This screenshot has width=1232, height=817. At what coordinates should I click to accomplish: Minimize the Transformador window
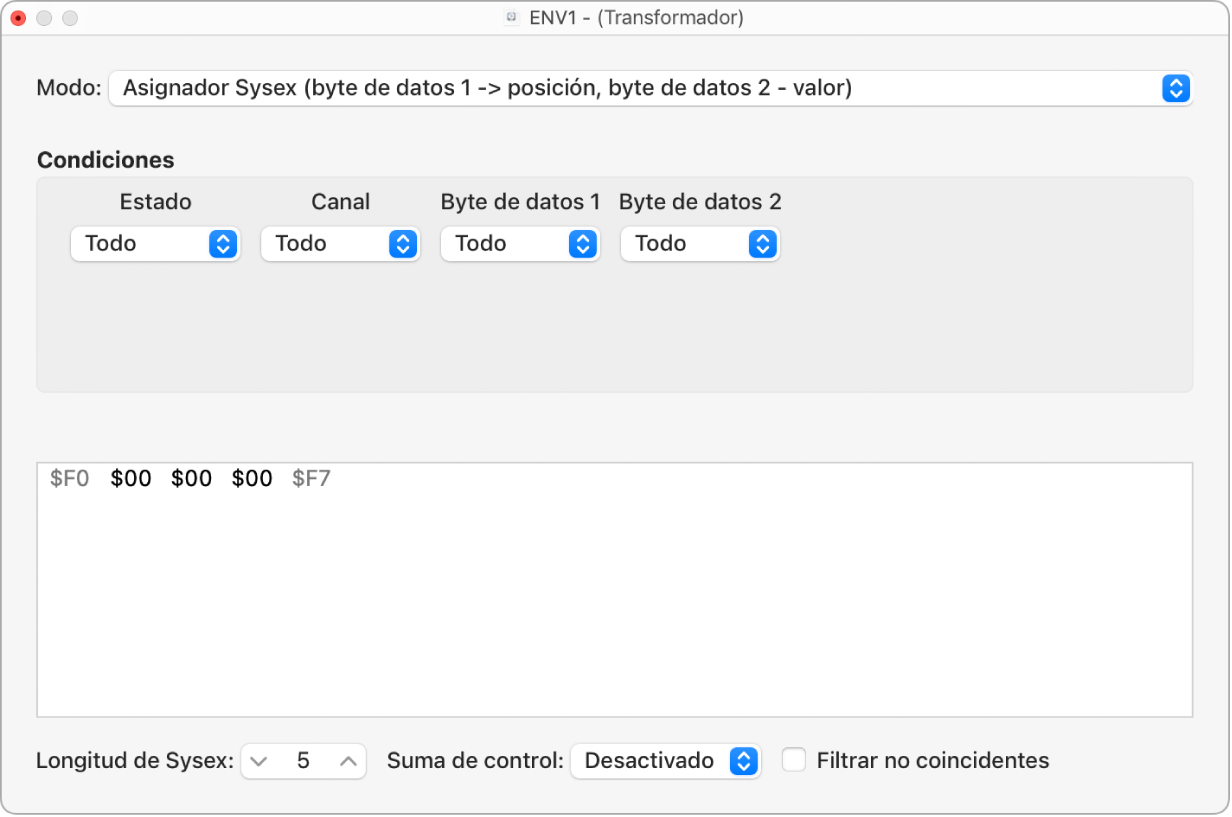point(44,18)
